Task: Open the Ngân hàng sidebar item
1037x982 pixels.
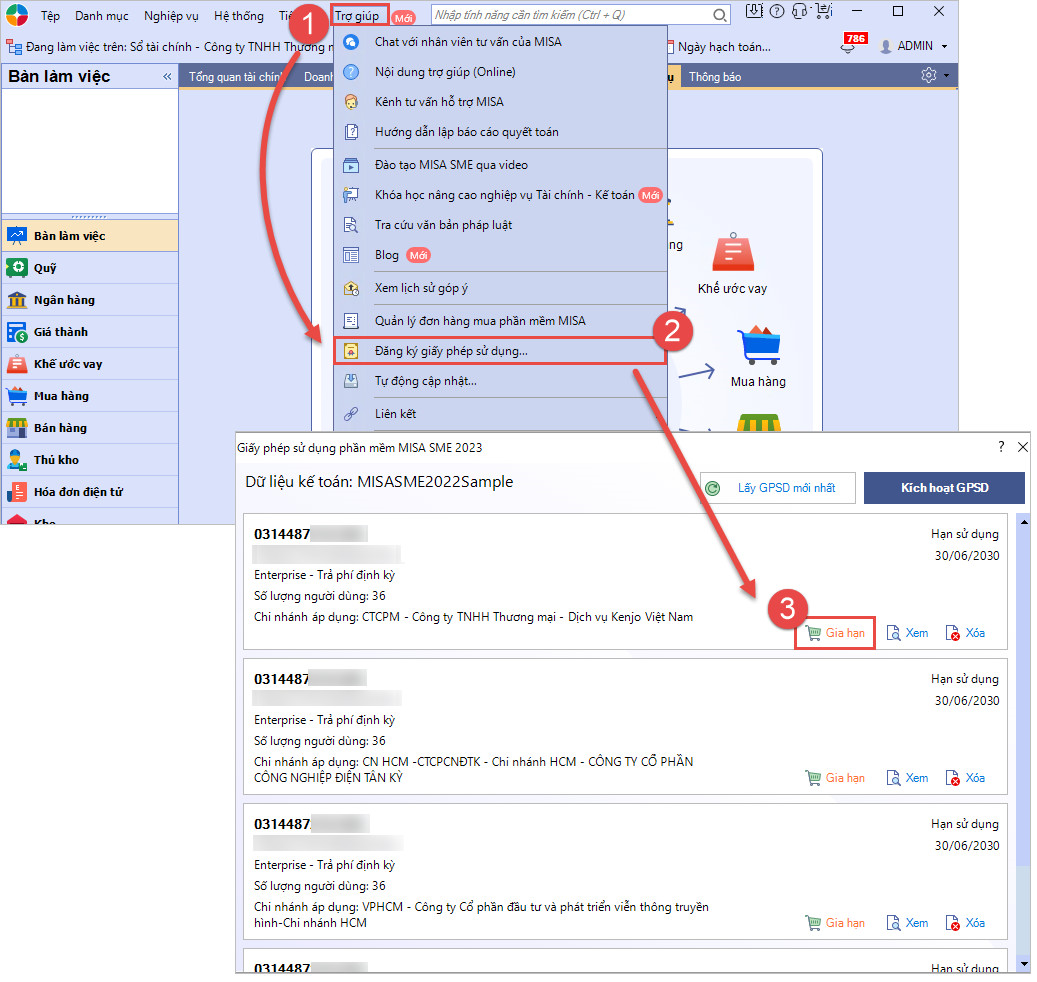Action: pyautogui.click(x=64, y=300)
